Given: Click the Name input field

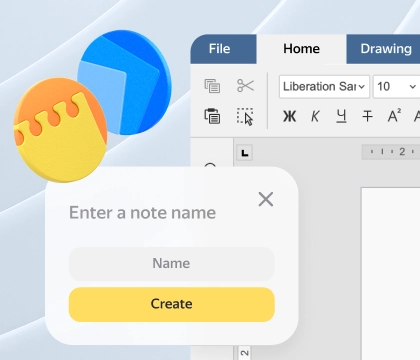Looking at the screenshot, I should 172,264.
